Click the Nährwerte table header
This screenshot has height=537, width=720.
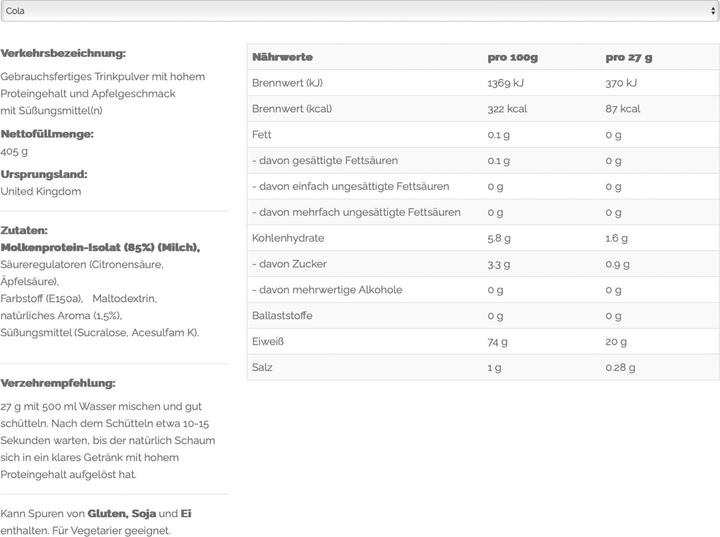click(x=283, y=57)
